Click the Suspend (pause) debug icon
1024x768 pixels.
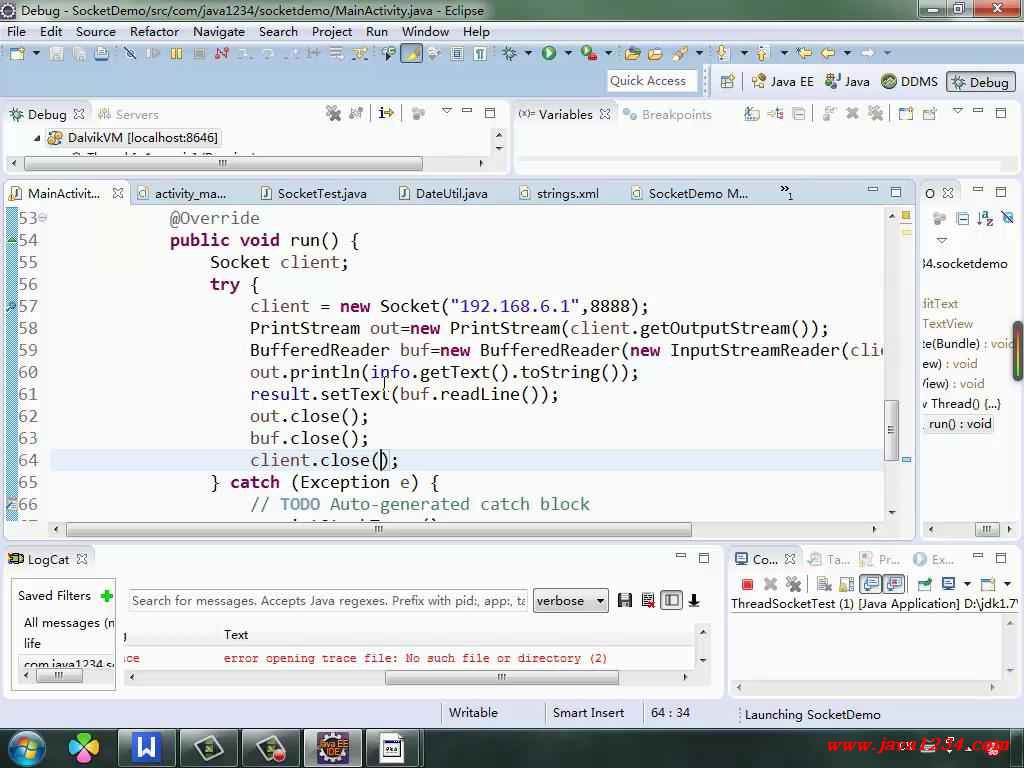pos(176,54)
